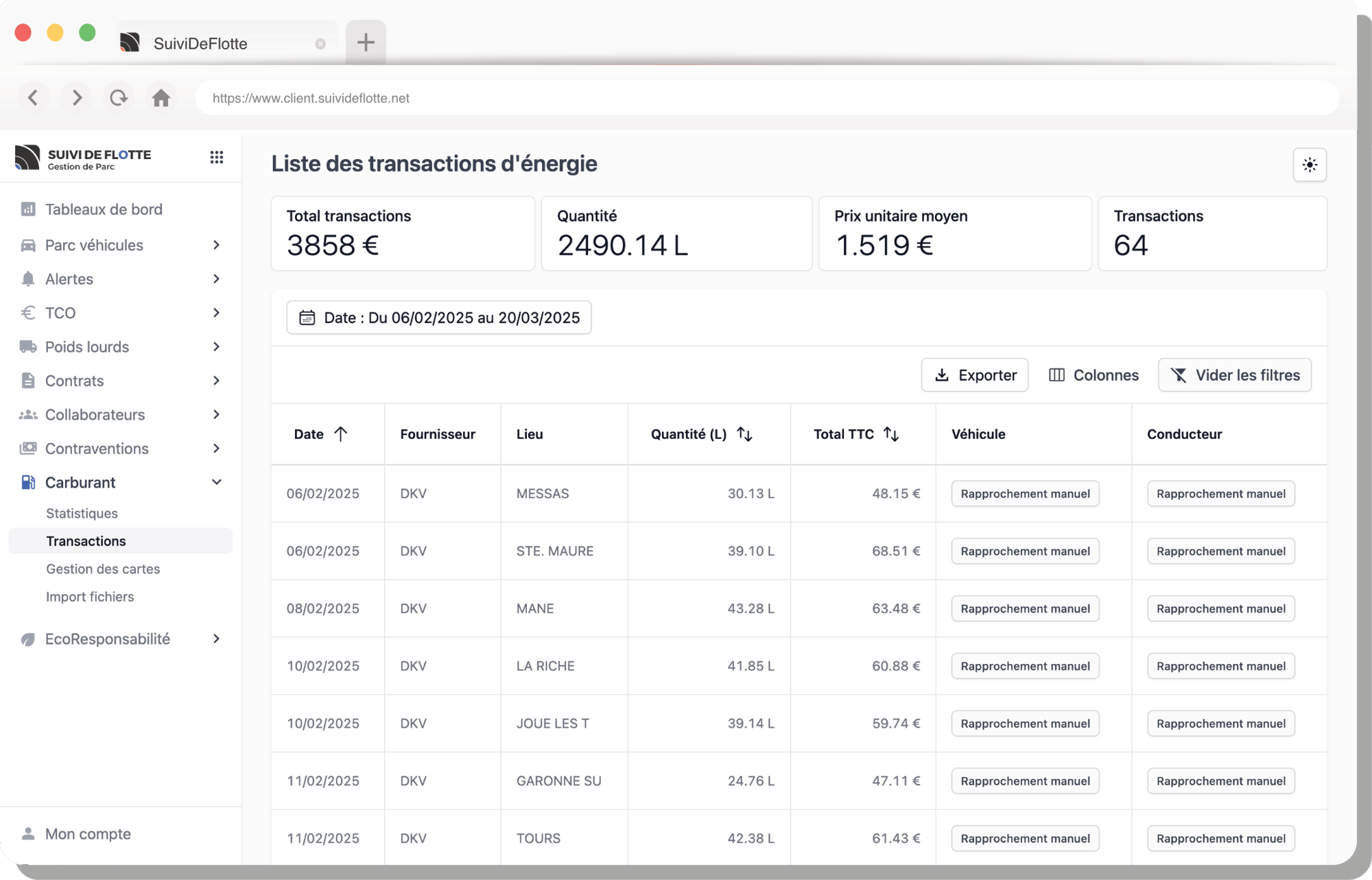The height and width of the screenshot is (880, 1372).
Task: Click the Contraventions fine icon
Action: click(x=28, y=449)
